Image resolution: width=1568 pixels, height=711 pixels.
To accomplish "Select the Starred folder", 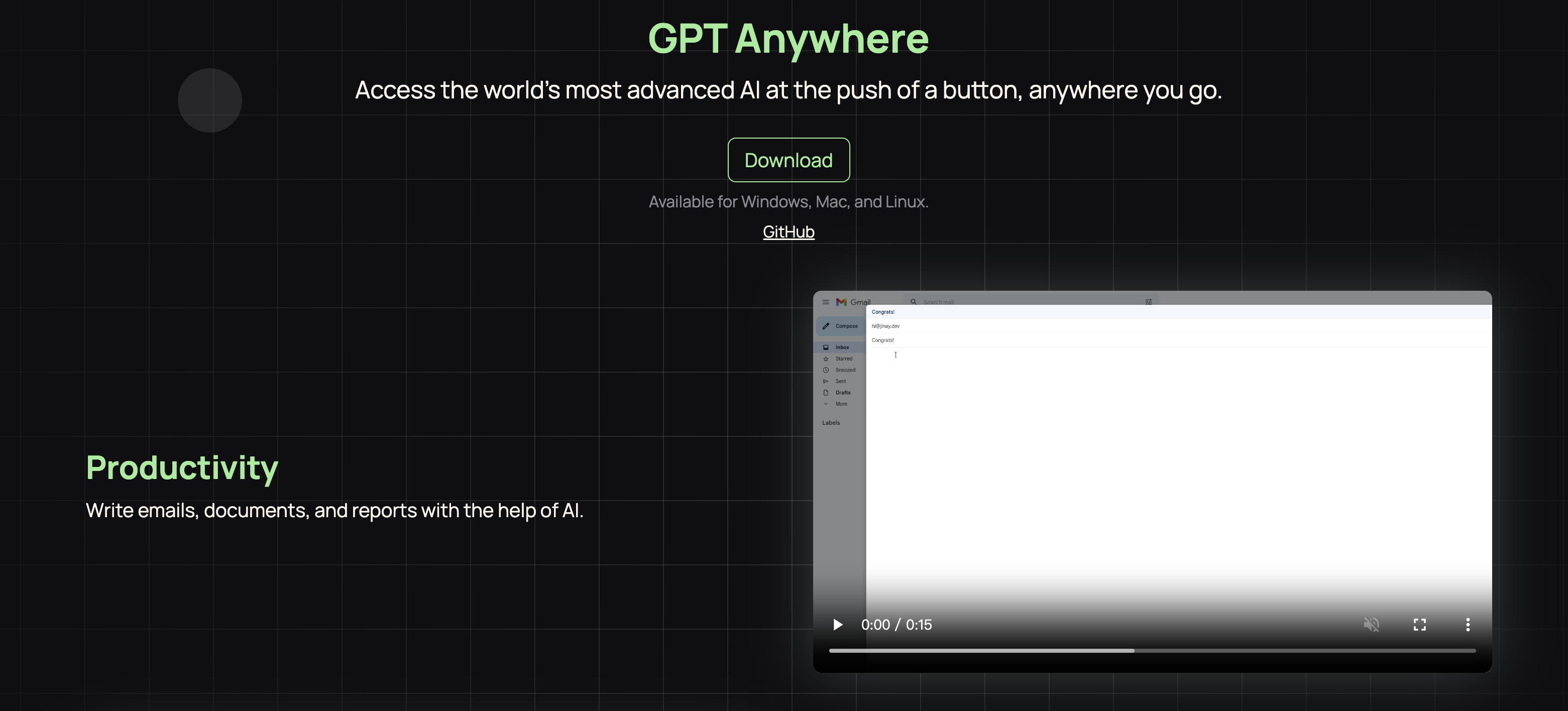I will point(843,359).
